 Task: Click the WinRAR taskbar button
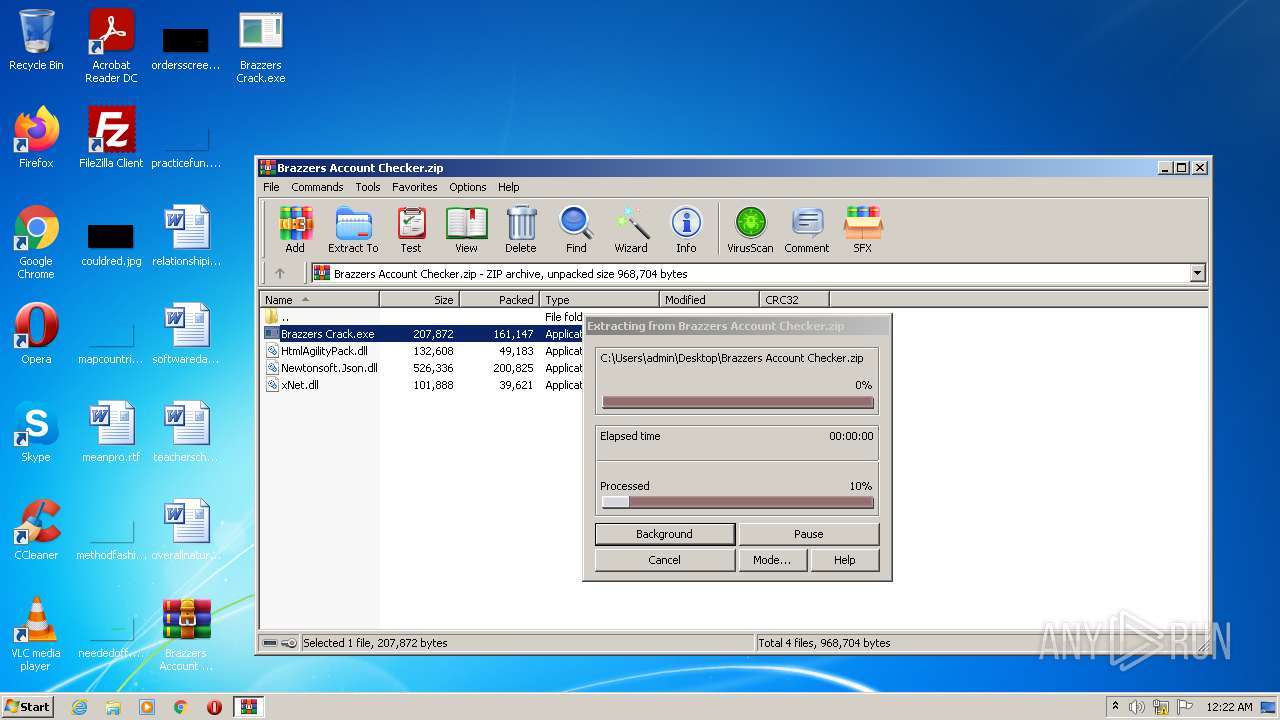249,707
